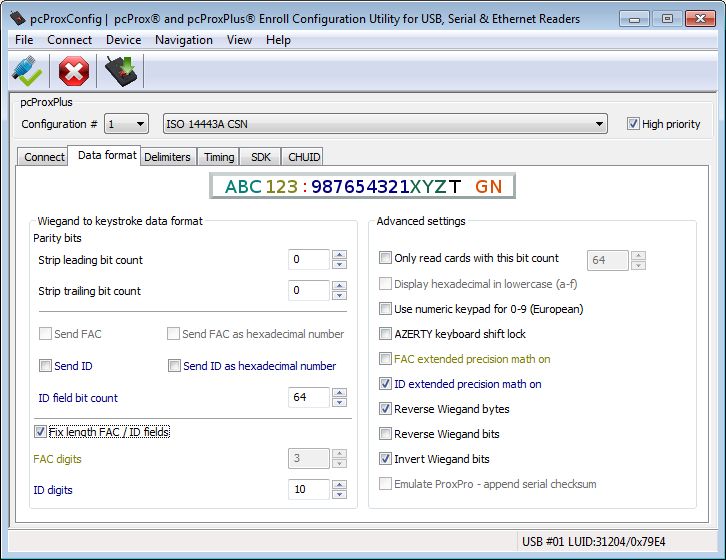Enable Send ID as hexadecimal number
This screenshot has height=560, width=726.
tap(174, 365)
